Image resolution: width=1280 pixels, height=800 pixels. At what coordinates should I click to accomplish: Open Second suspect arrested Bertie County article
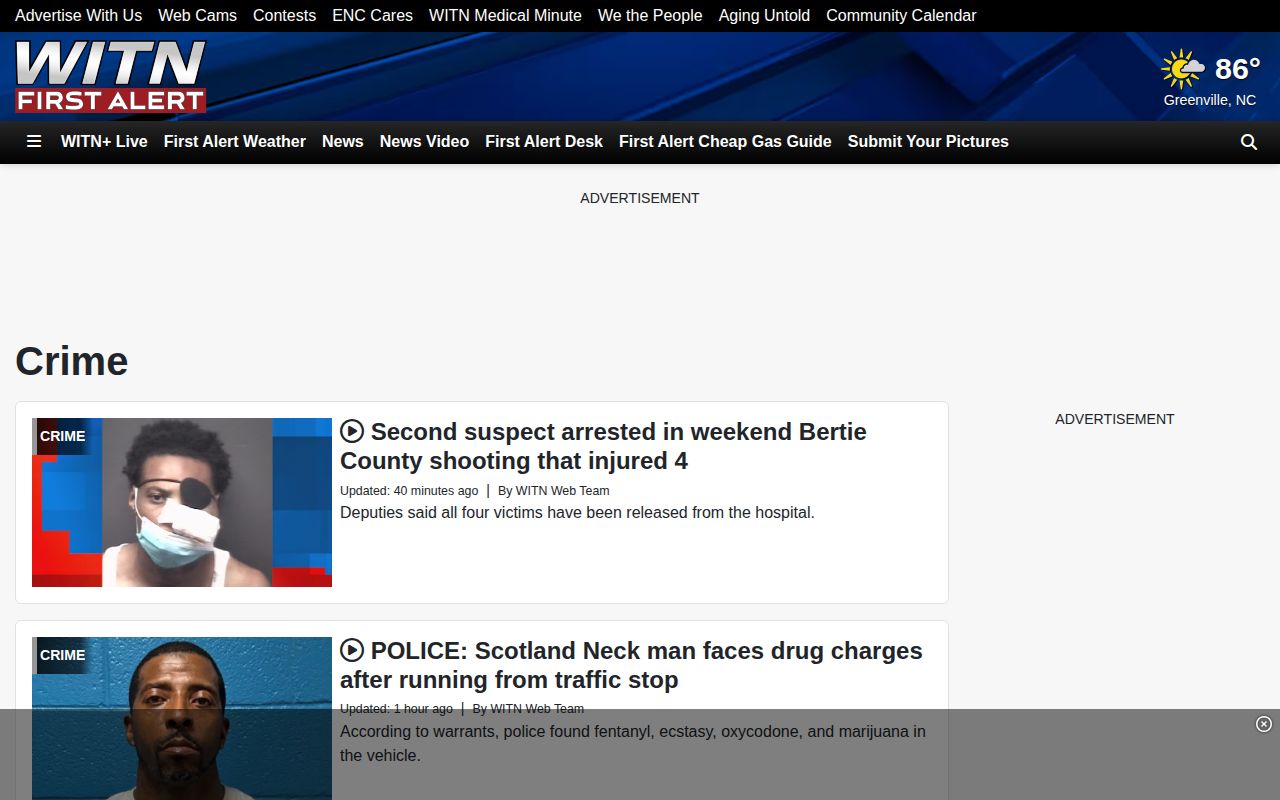click(603, 446)
